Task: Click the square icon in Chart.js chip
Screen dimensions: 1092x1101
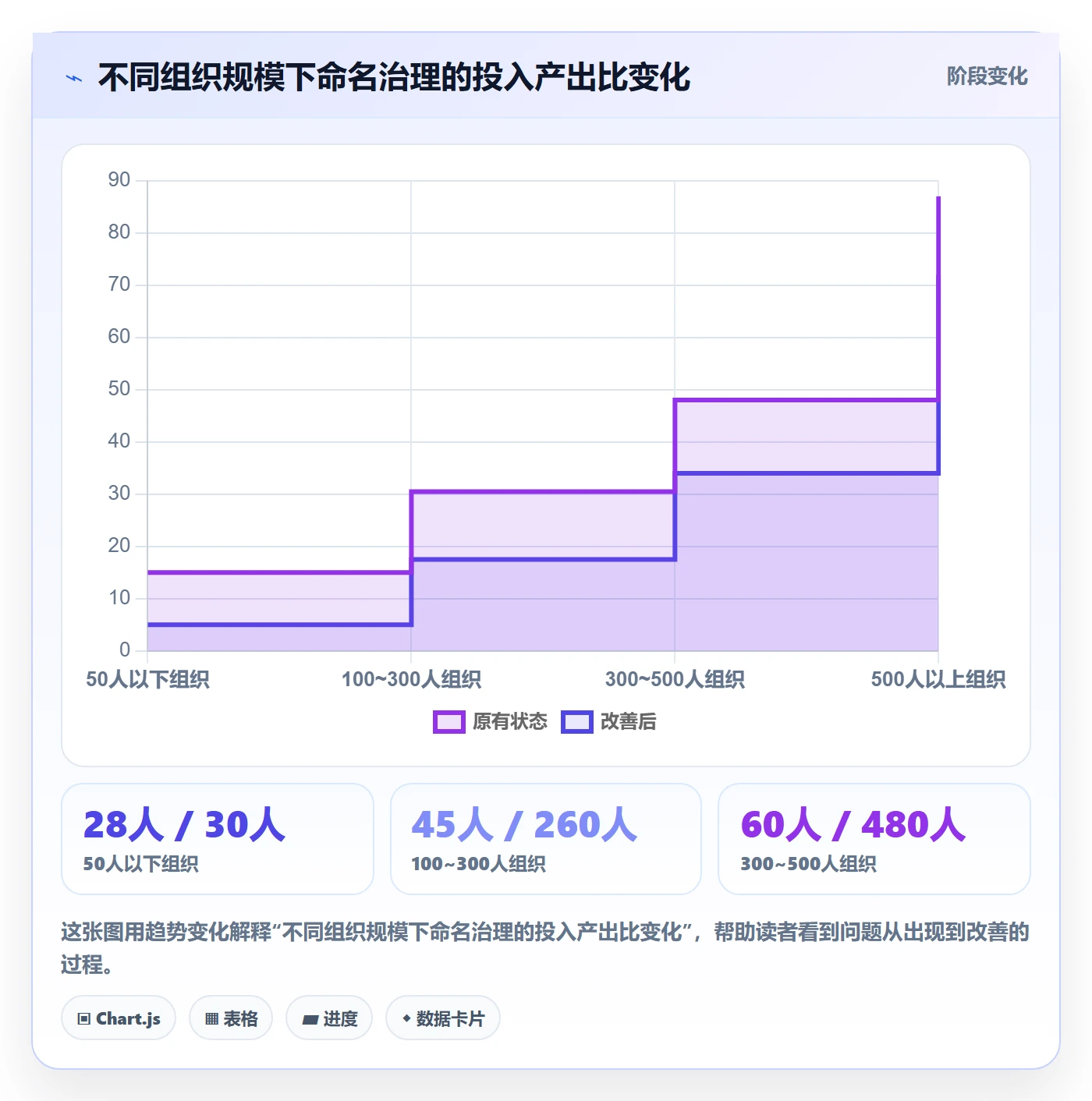Action: click(x=84, y=1019)
